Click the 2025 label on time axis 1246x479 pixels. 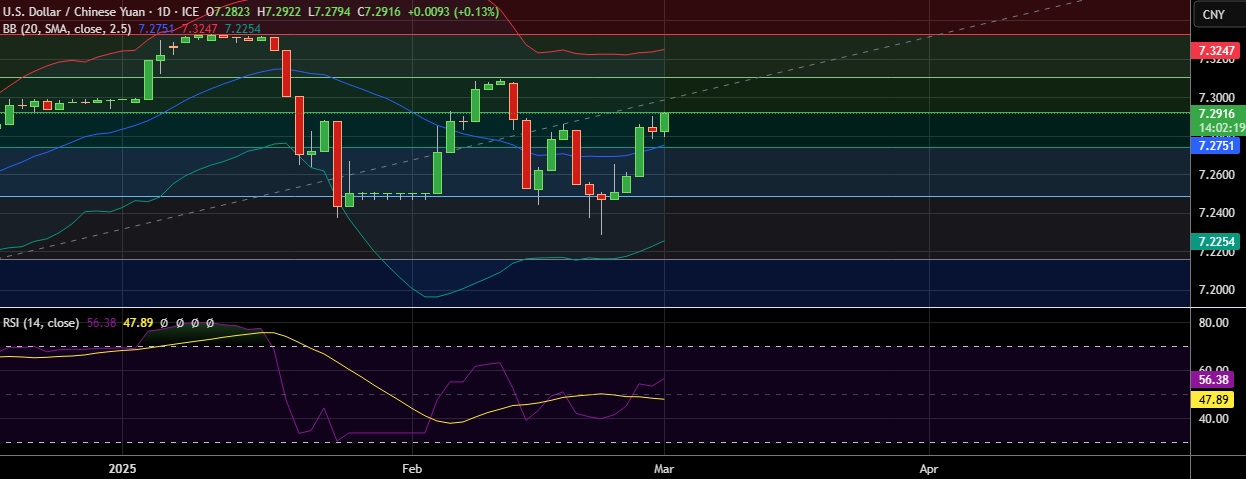point(122,467)
